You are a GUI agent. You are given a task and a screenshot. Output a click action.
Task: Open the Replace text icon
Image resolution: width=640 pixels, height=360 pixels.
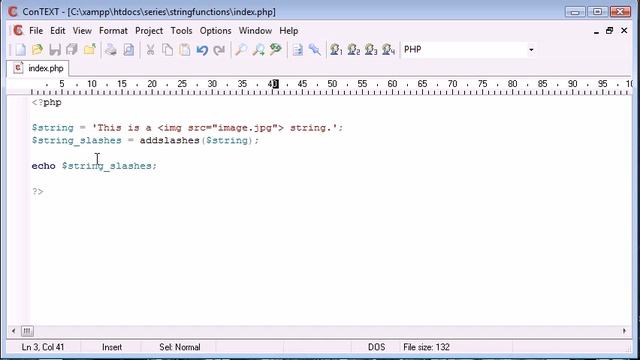click(x=276, y=50)
